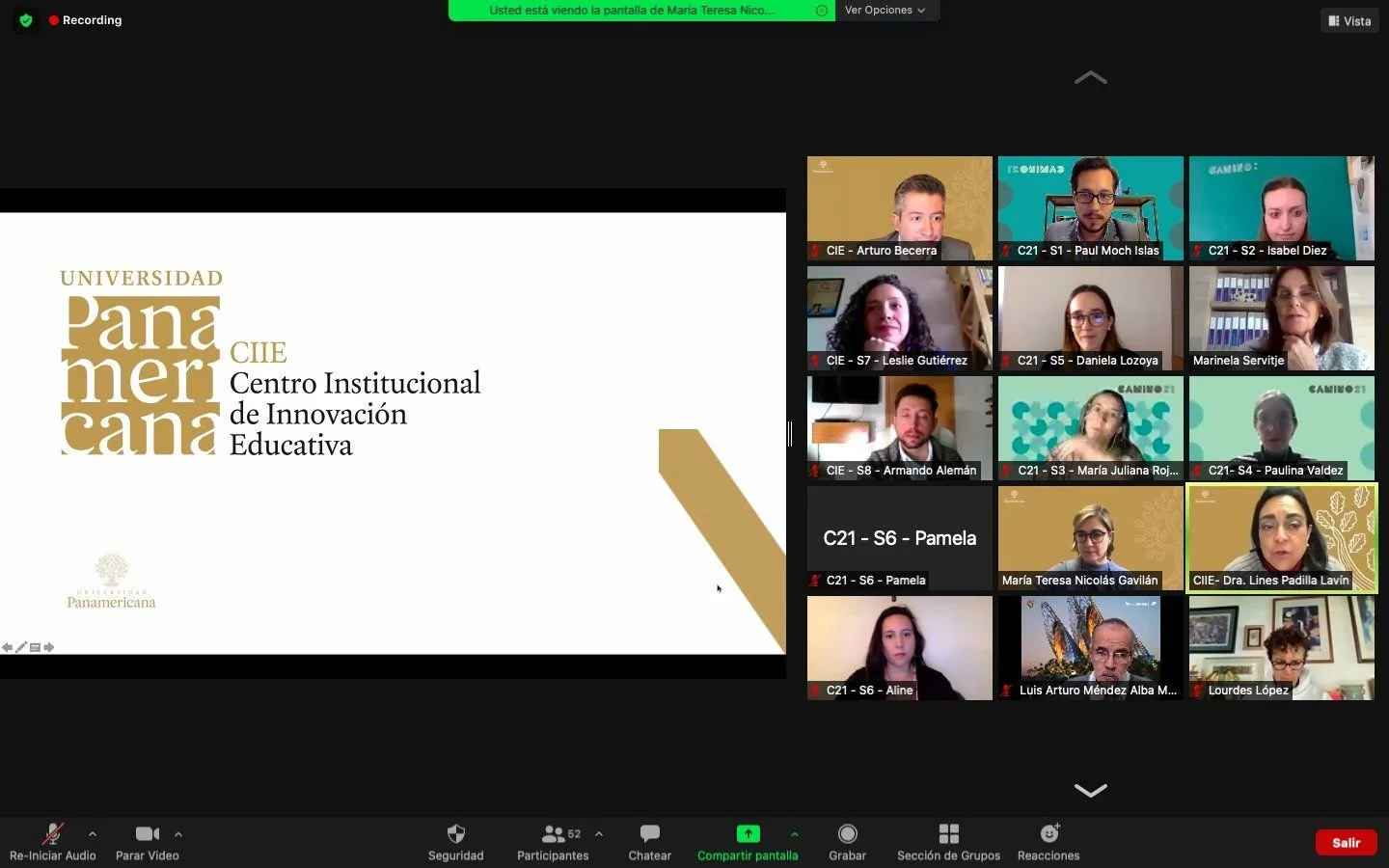
Task: Open the Participantes panel icon
Action: pyautogui.click(x=553, y=833)
